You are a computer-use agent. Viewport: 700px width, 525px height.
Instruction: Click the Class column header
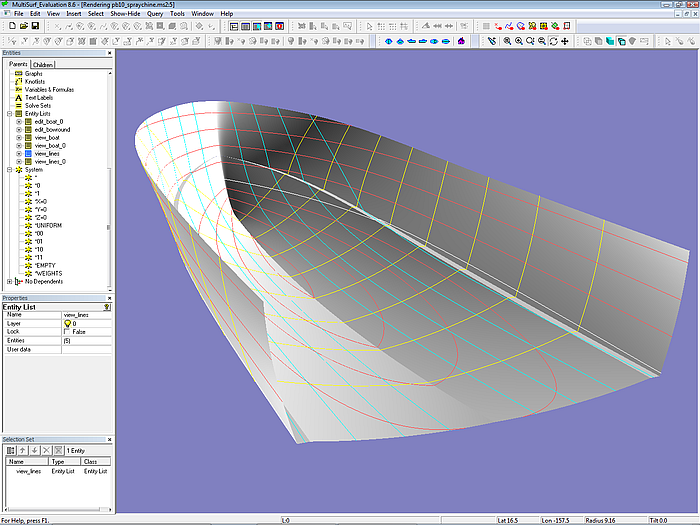[x=90, y=462]
